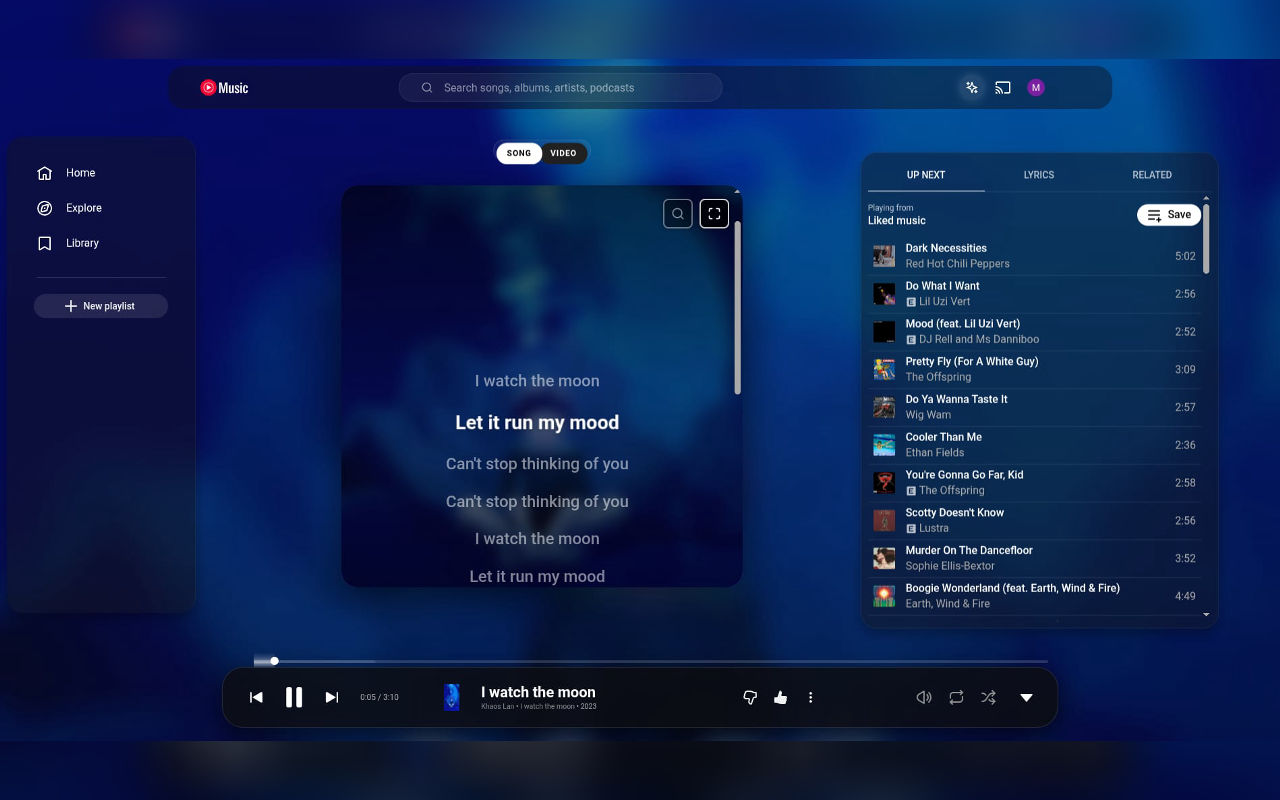Click the lyrics panel search icon
The height and width of the screenshot is (800, 1280).
pyautogui.click(x=678, y=214)
